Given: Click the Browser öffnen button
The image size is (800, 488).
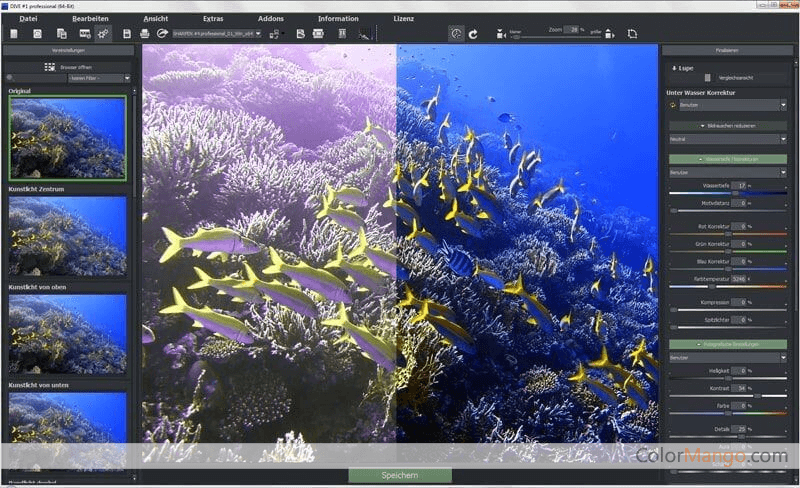Looking at the screenshot, I should tap(68, 67).
